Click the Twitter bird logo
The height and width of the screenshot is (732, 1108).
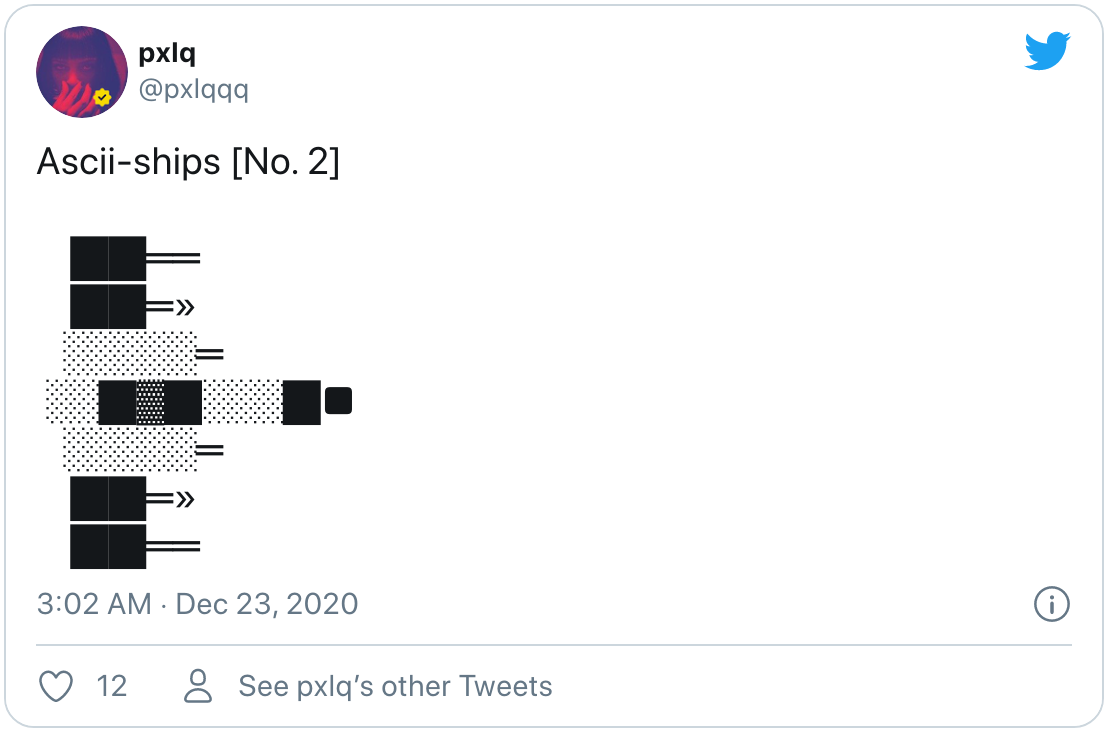click(1047, 50)
